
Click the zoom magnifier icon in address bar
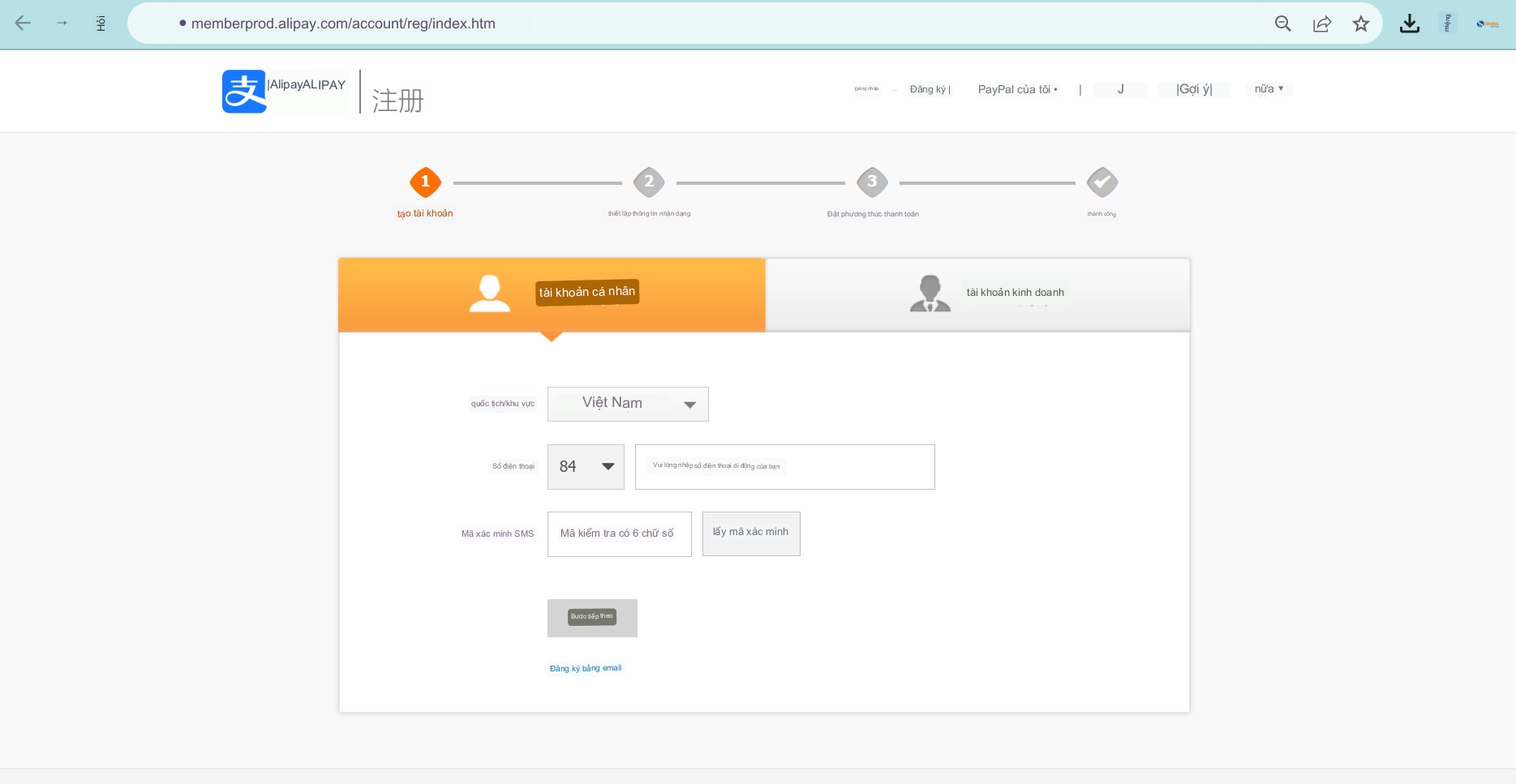[x=1282, y=24]
